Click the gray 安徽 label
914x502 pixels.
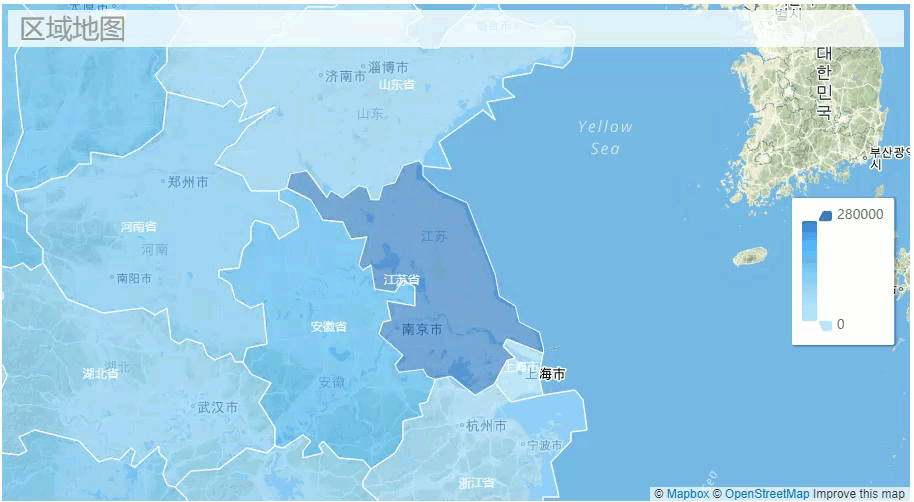(332, 382)
